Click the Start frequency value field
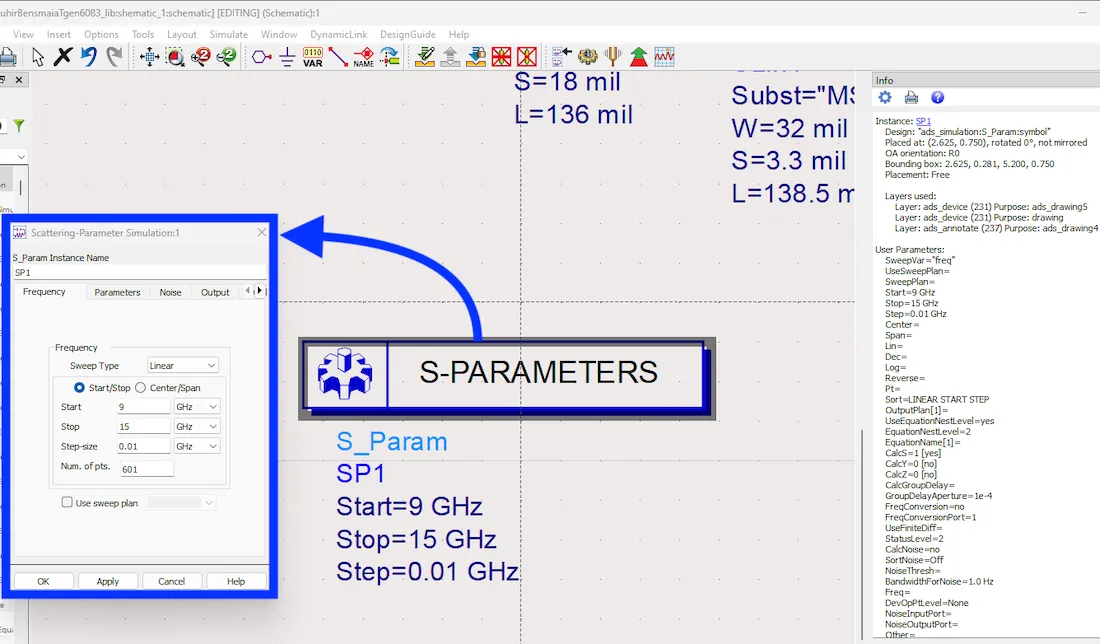The width and height of the screenshot is (1100, 644). click(144, 407)
